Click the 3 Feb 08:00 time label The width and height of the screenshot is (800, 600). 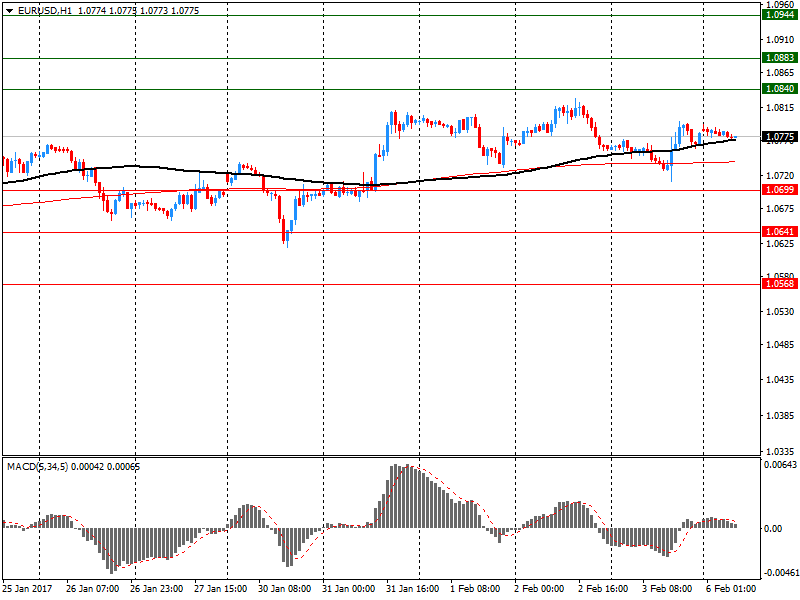[667, 589]
